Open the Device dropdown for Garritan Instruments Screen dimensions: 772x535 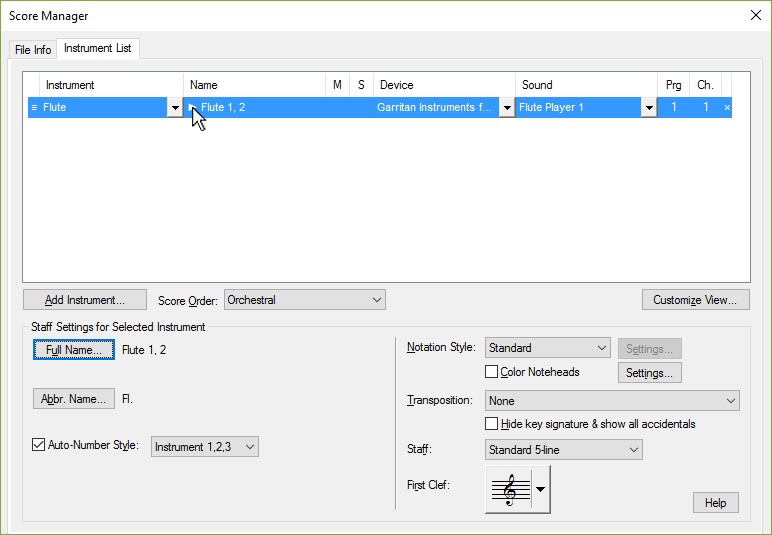[507, 108]
